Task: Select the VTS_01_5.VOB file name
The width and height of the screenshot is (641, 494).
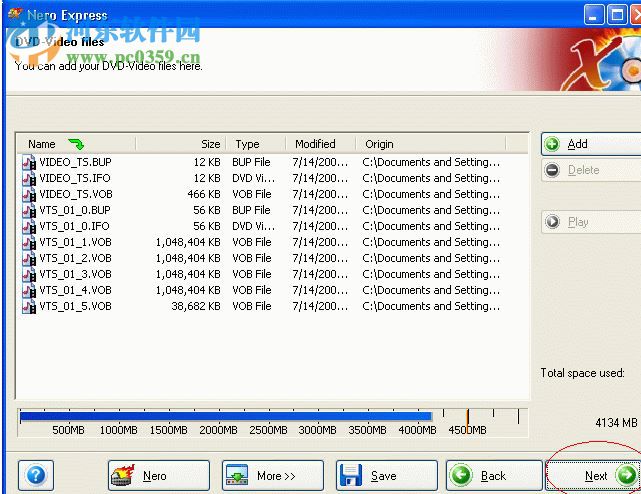Action: point(75,306)
